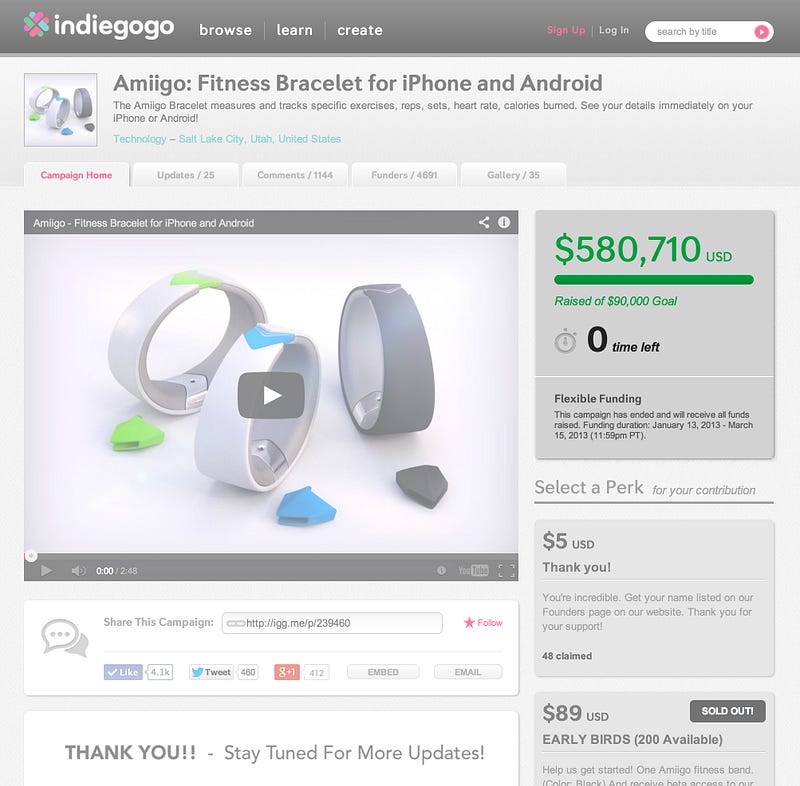800x786 pixels.
Task: Open Salt Lake City location link
Action: (x=211, y=139)
